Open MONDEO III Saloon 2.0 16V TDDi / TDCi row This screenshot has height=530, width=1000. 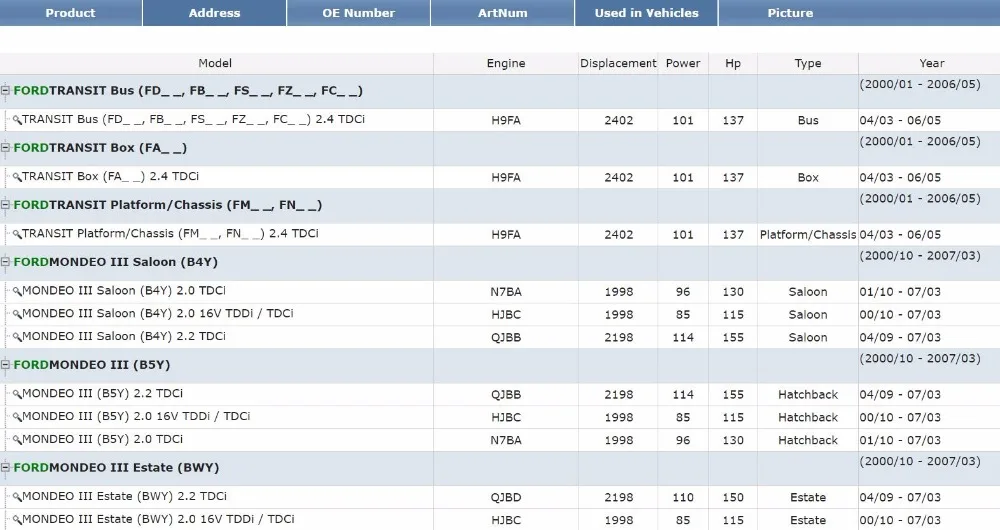point(158,314)
